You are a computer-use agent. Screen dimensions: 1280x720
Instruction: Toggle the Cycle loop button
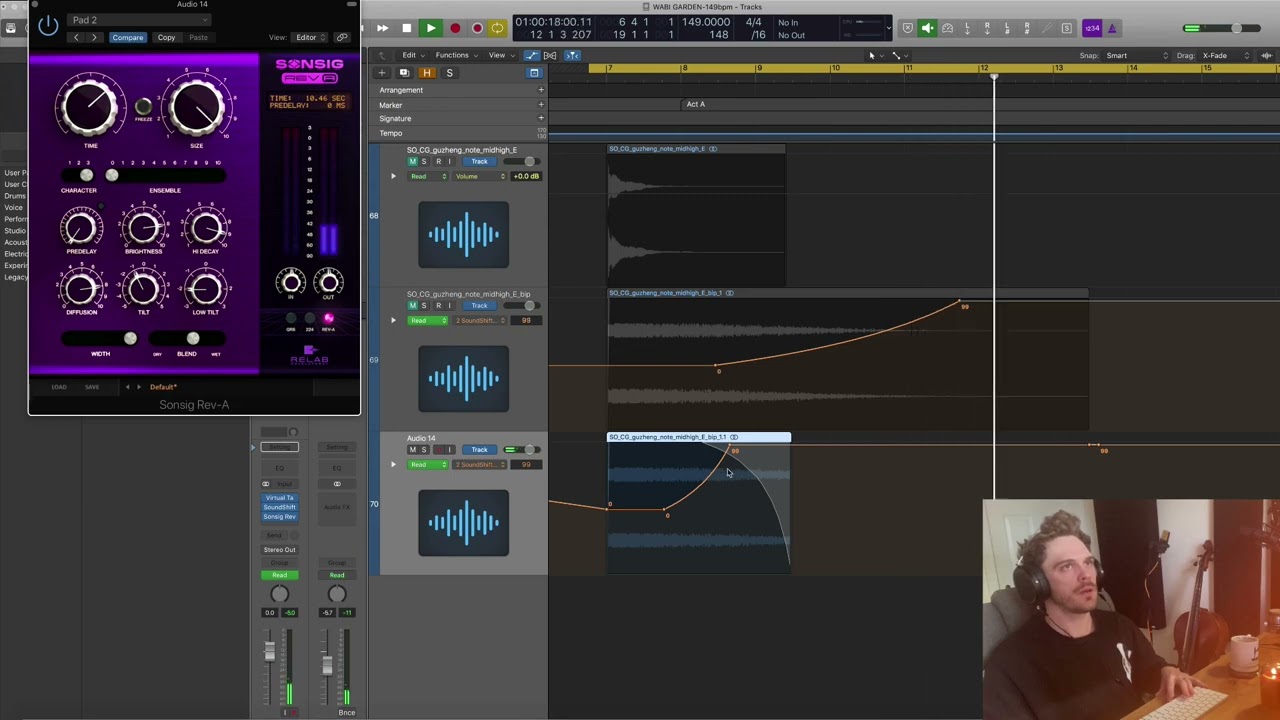click(x=497, y=28)
